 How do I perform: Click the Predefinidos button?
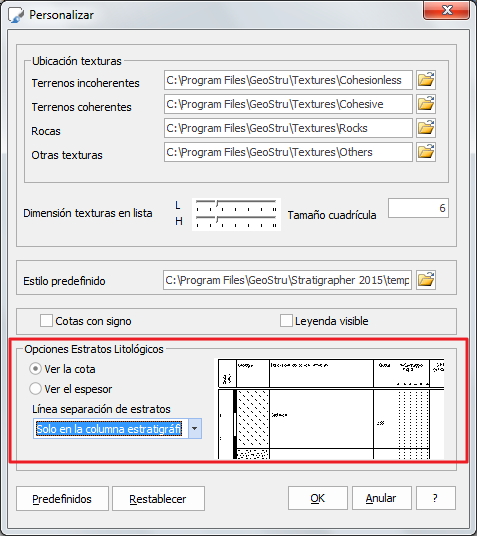click(x=62, y=499)
